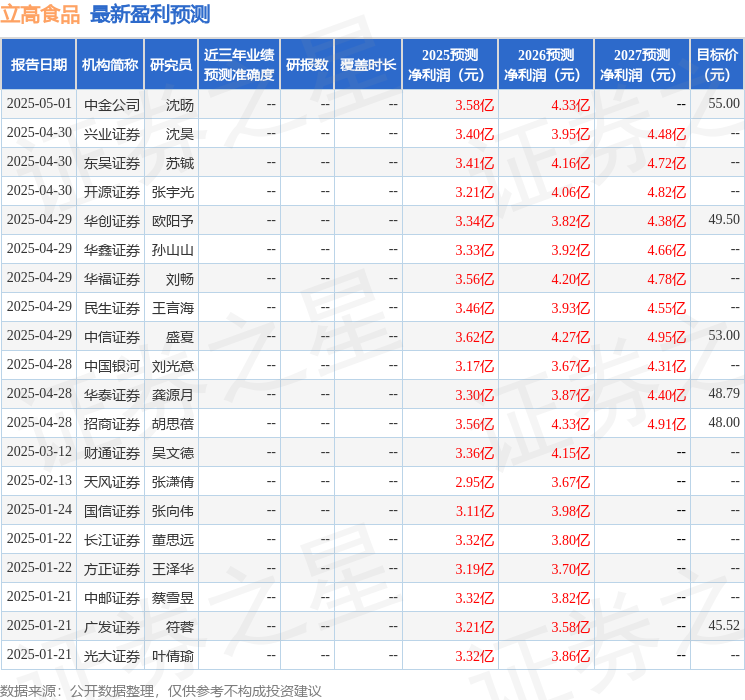Viewport: 745px width, 700px height.
Task: Click the 2025-05-01 report date
Action: coord(39,103)
